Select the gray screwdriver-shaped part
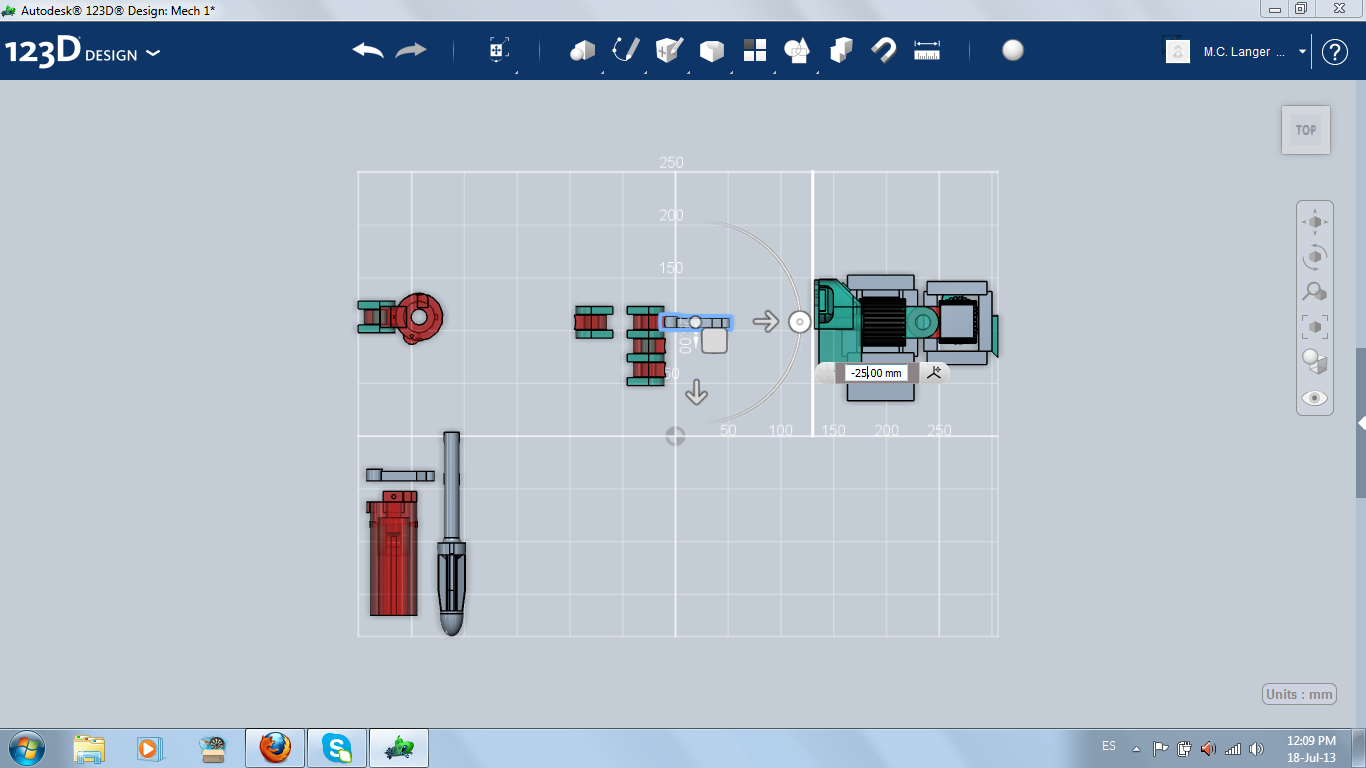This screenshot has height=768, width=1366. coord(452,534)
